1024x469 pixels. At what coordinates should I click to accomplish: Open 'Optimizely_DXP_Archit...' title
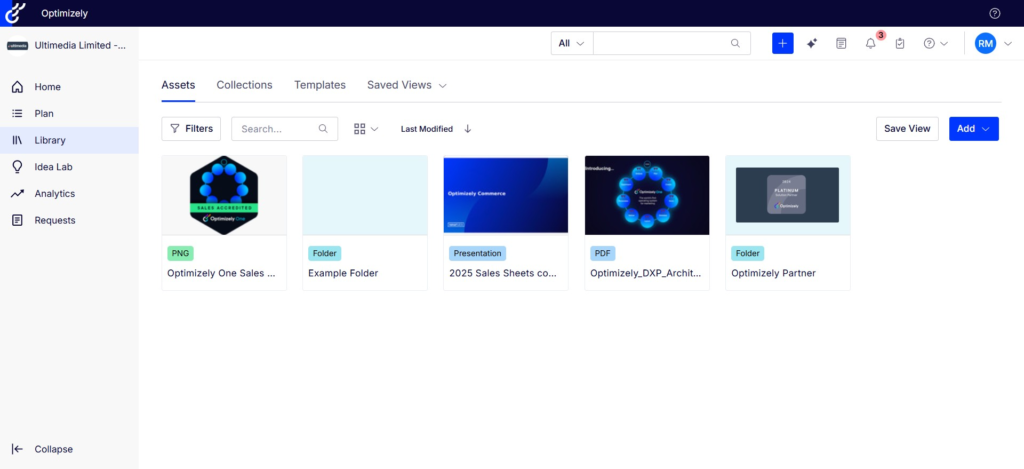647,273
